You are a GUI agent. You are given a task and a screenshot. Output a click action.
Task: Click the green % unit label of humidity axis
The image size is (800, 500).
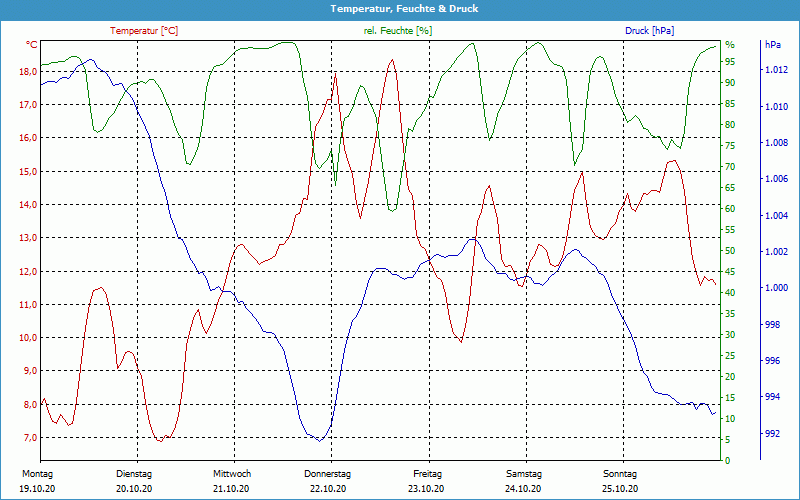[x=730, y=45]
